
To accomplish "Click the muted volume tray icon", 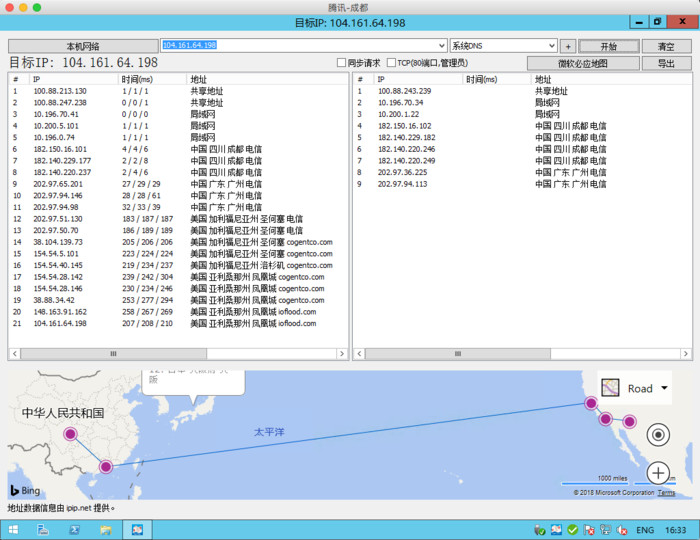I will (x=622, y=530).
